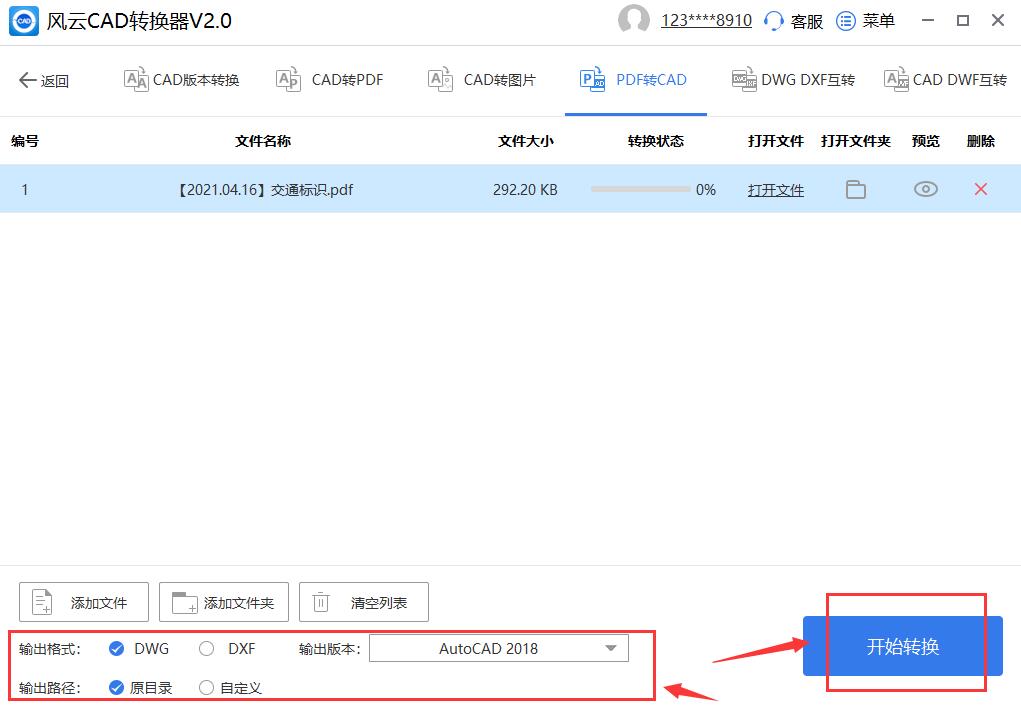Click the 清空列表 button
This screenshot has width=1021, height=715.
click(364, 602)
